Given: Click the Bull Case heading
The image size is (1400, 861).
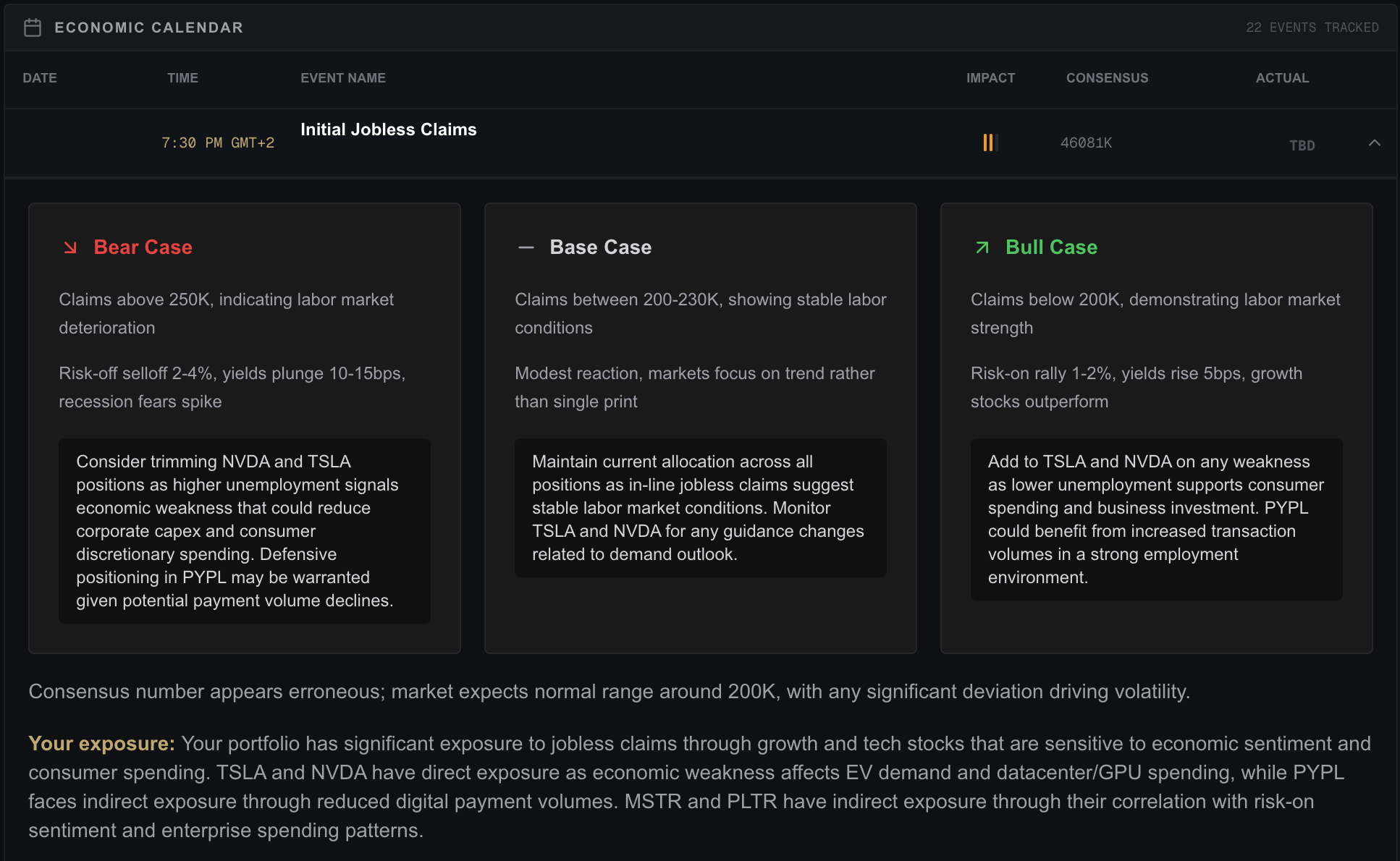Looking at the screenshot, I should pyautogui.click(x=1051, y=247).
